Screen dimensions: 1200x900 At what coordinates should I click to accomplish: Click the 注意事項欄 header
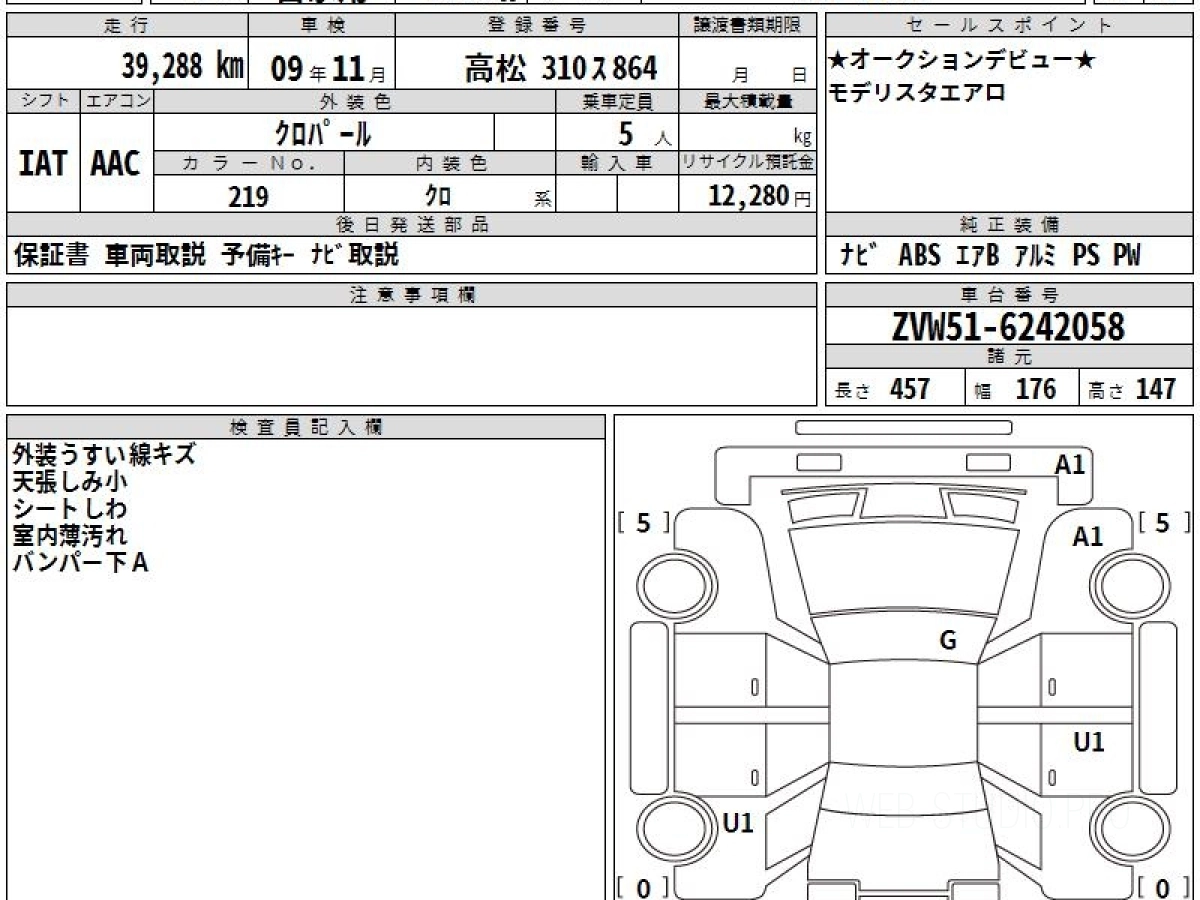(x=412, y=295)
